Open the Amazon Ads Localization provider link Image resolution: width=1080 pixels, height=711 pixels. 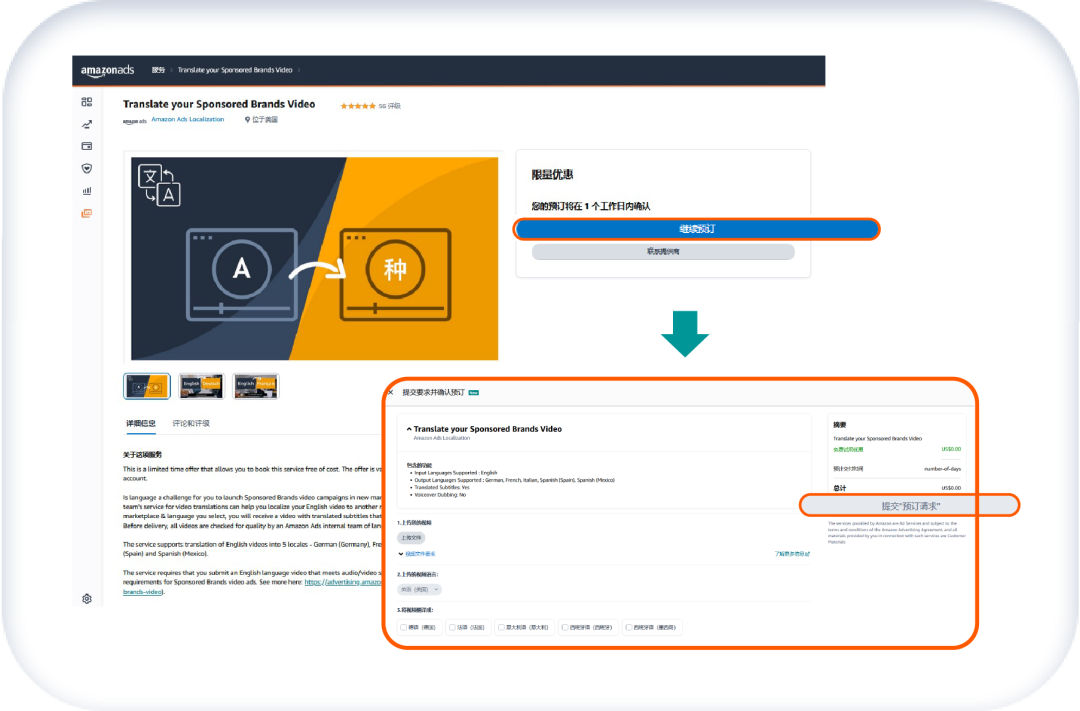click(187, 120)
